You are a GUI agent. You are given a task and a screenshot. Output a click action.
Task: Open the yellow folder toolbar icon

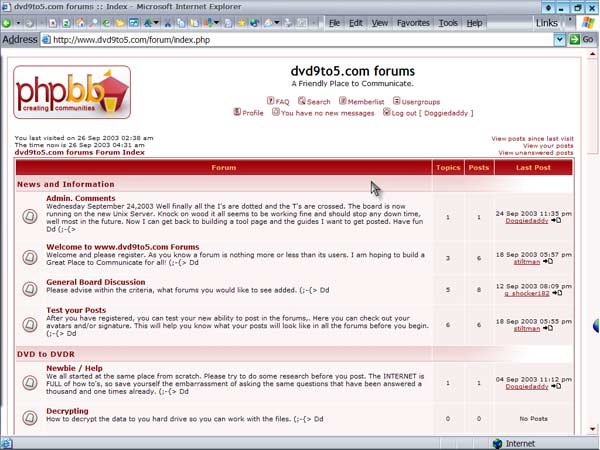pos(120,23)
